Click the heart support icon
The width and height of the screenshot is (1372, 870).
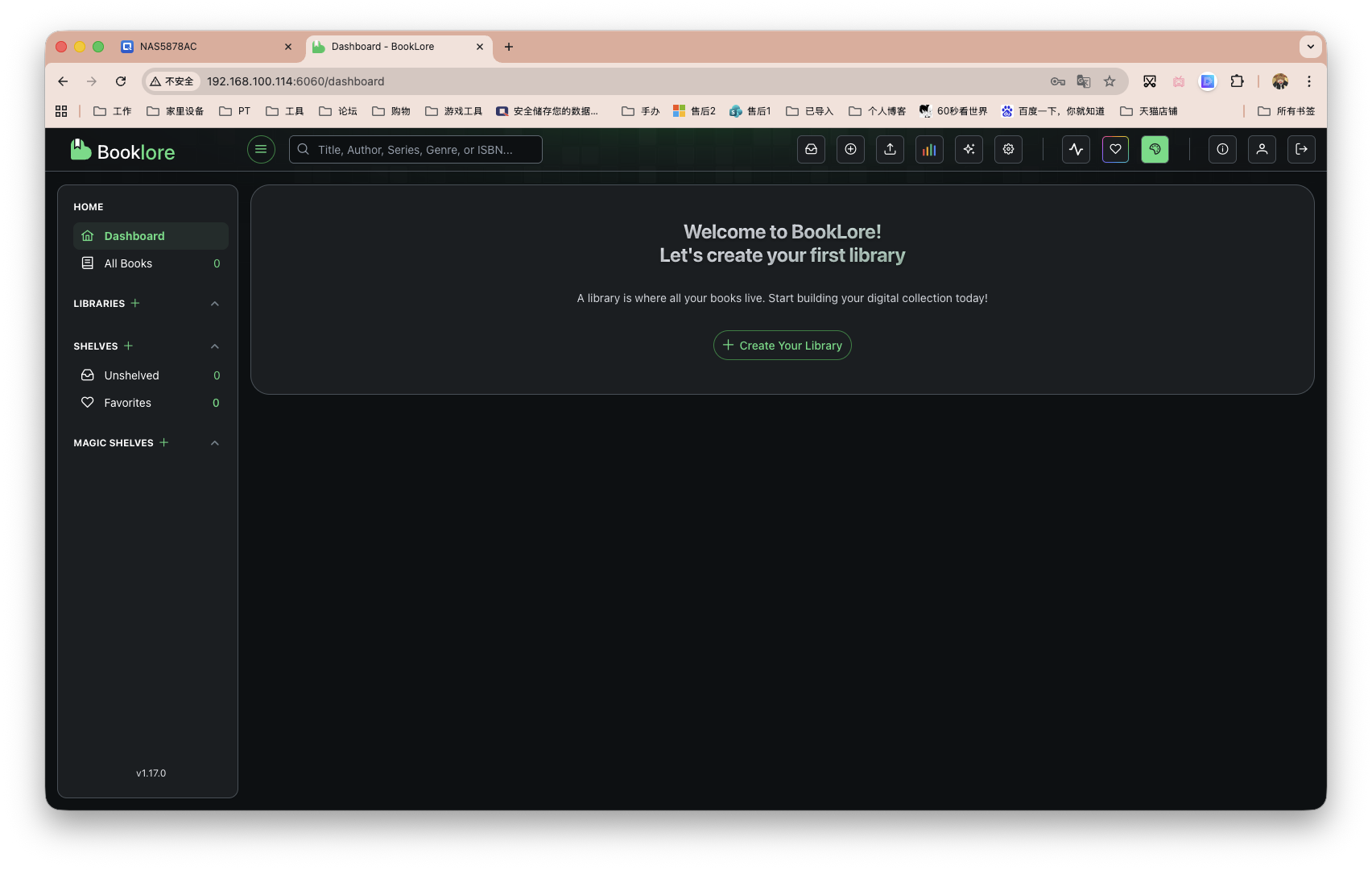tap(1115, 149)
